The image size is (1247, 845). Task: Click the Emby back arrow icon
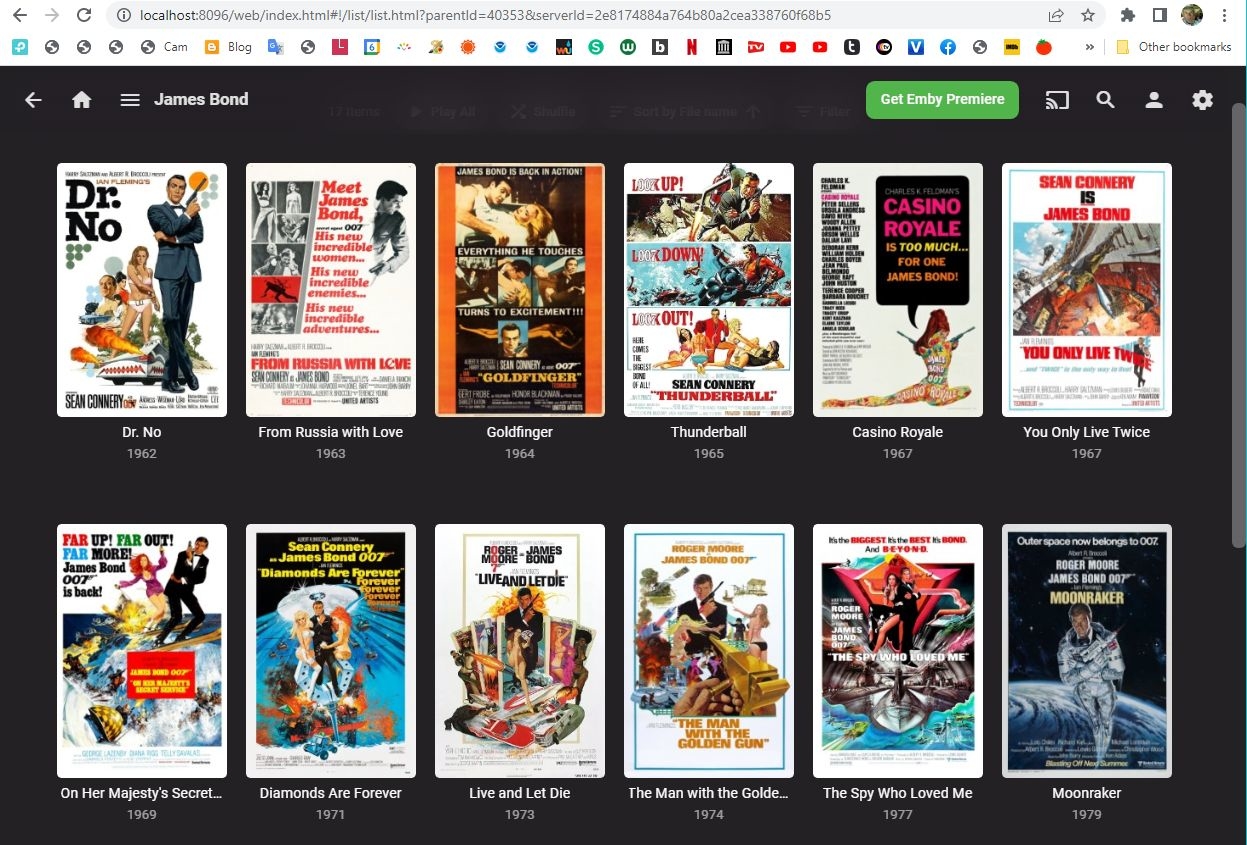(x=33, y=100)
